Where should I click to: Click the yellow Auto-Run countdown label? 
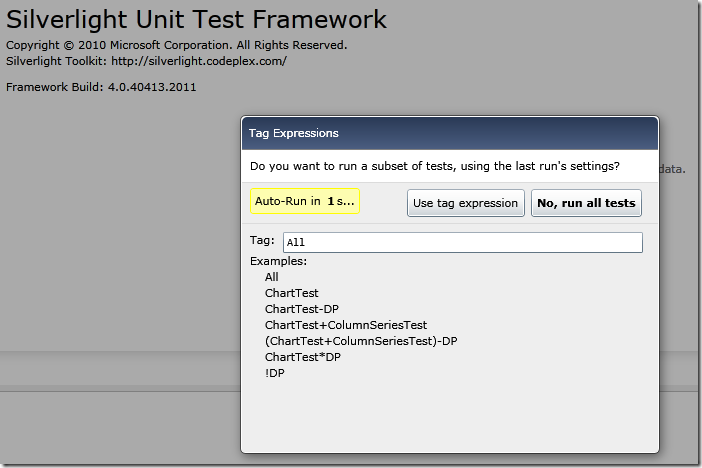[304, 201]
